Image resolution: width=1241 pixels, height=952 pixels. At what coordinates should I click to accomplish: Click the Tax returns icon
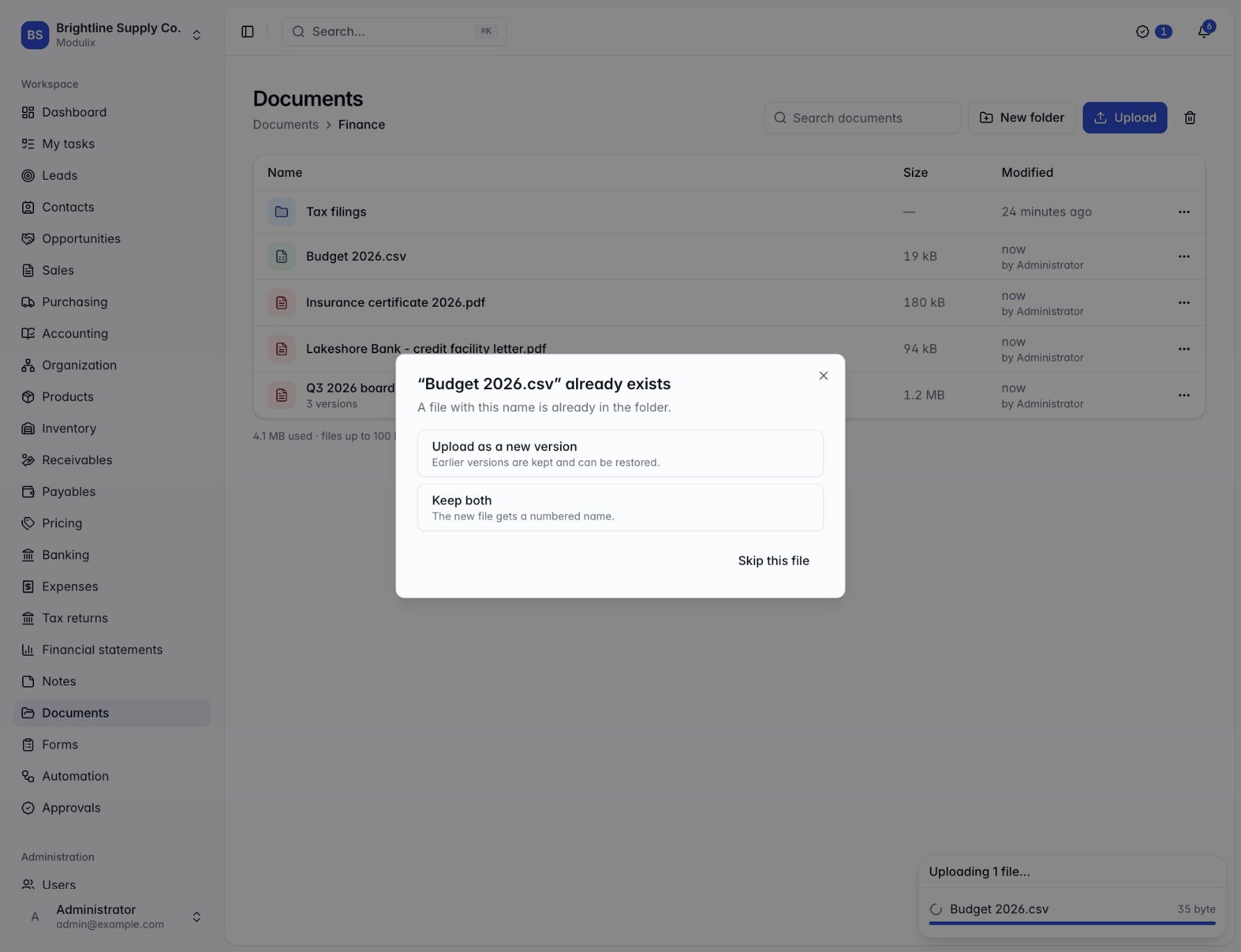28,618
